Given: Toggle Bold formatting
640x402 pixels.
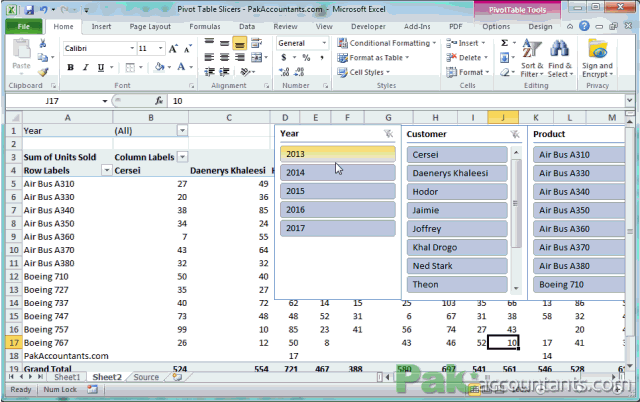Looking at the screenshot, I should click(71, 67).
